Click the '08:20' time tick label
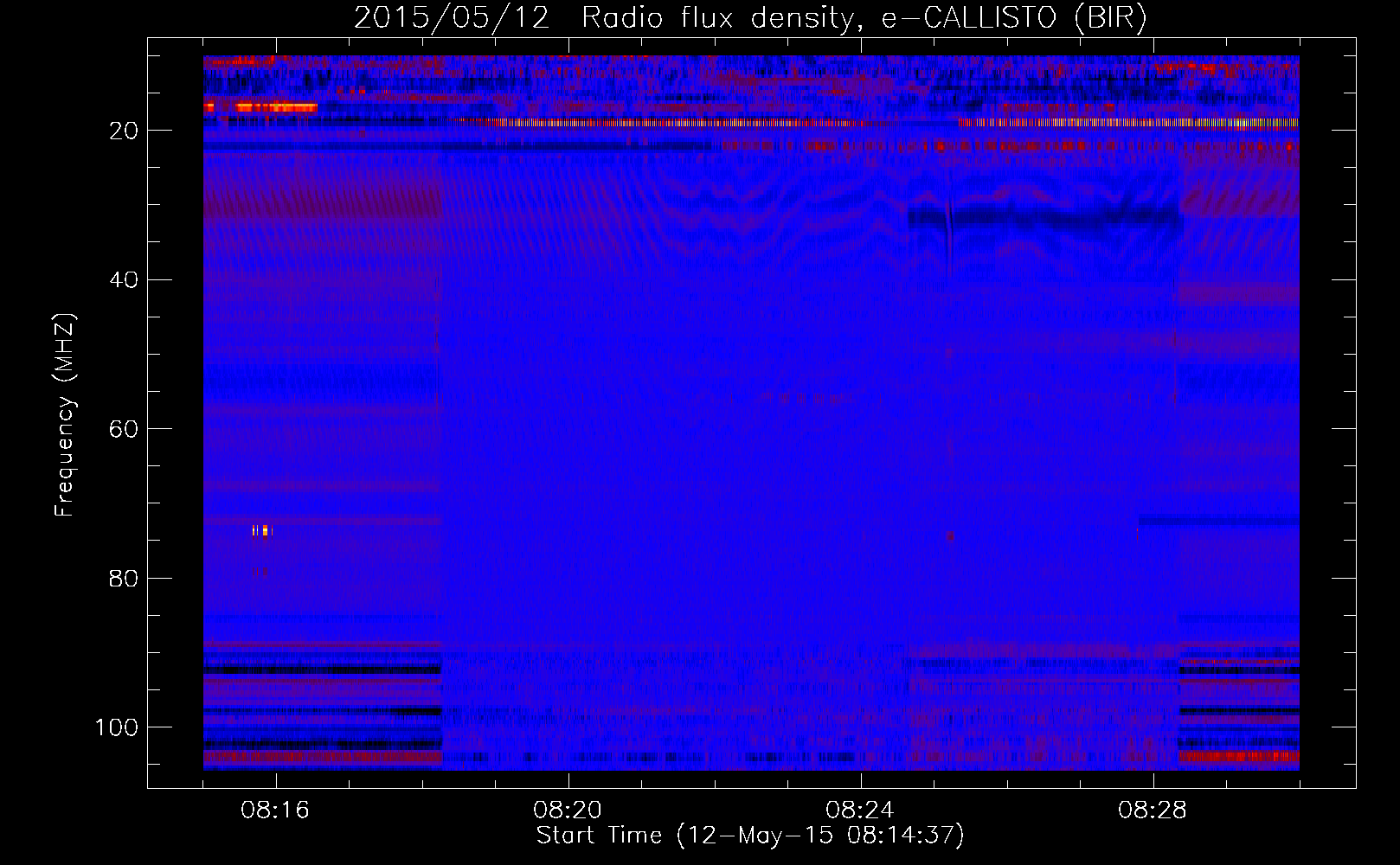Image resolution: width=1400 pixels, height=865 pixels. [x=568, y=811]
